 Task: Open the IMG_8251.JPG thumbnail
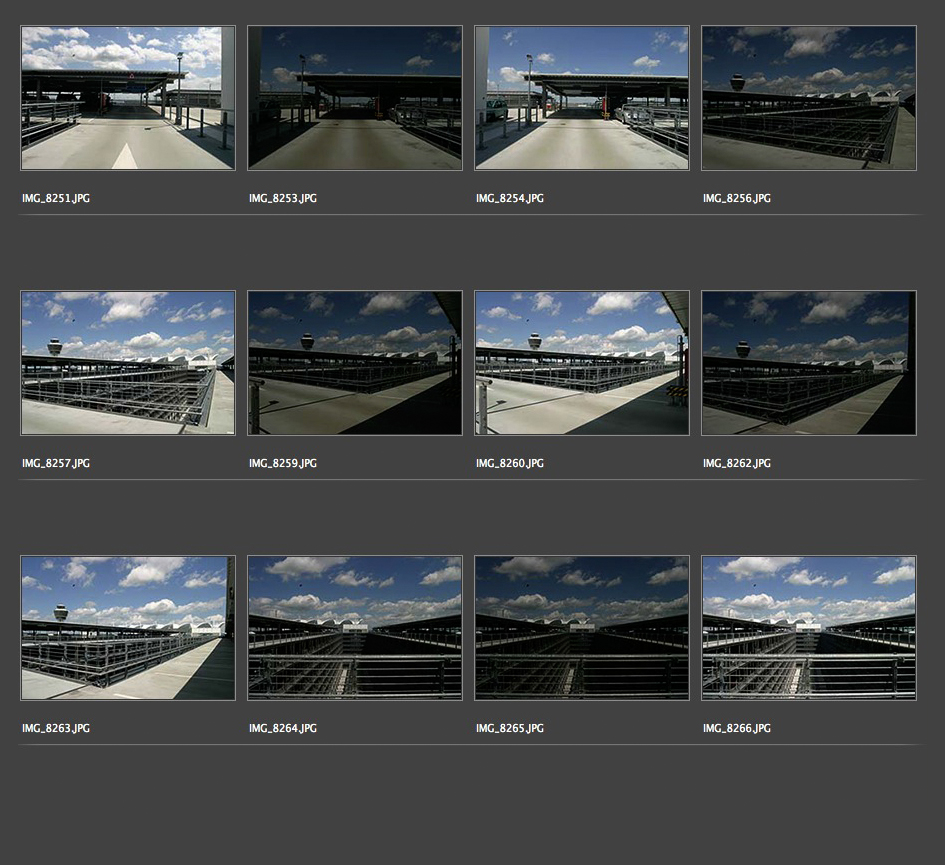coord(128,98)
